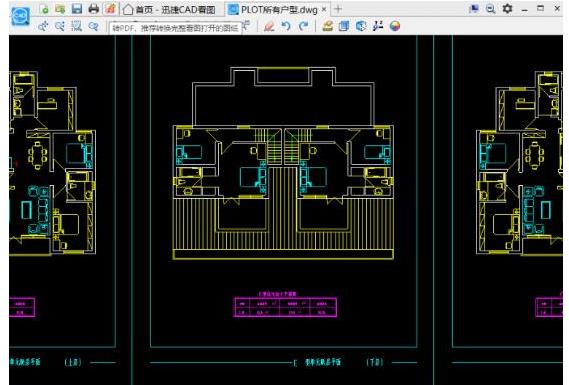Click the undo arrow icon
Viewport: 569px width, 385px height.
[286, 26]
